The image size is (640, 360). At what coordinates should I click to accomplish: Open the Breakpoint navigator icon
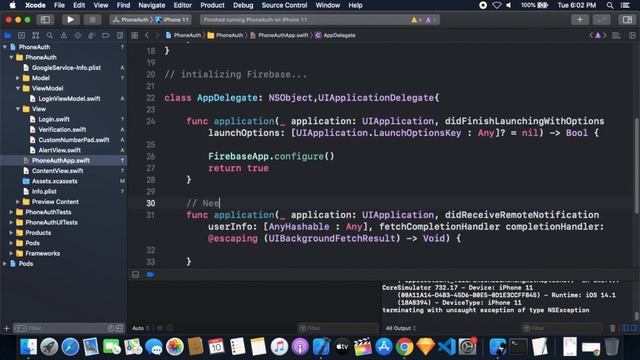click(106, 36)
